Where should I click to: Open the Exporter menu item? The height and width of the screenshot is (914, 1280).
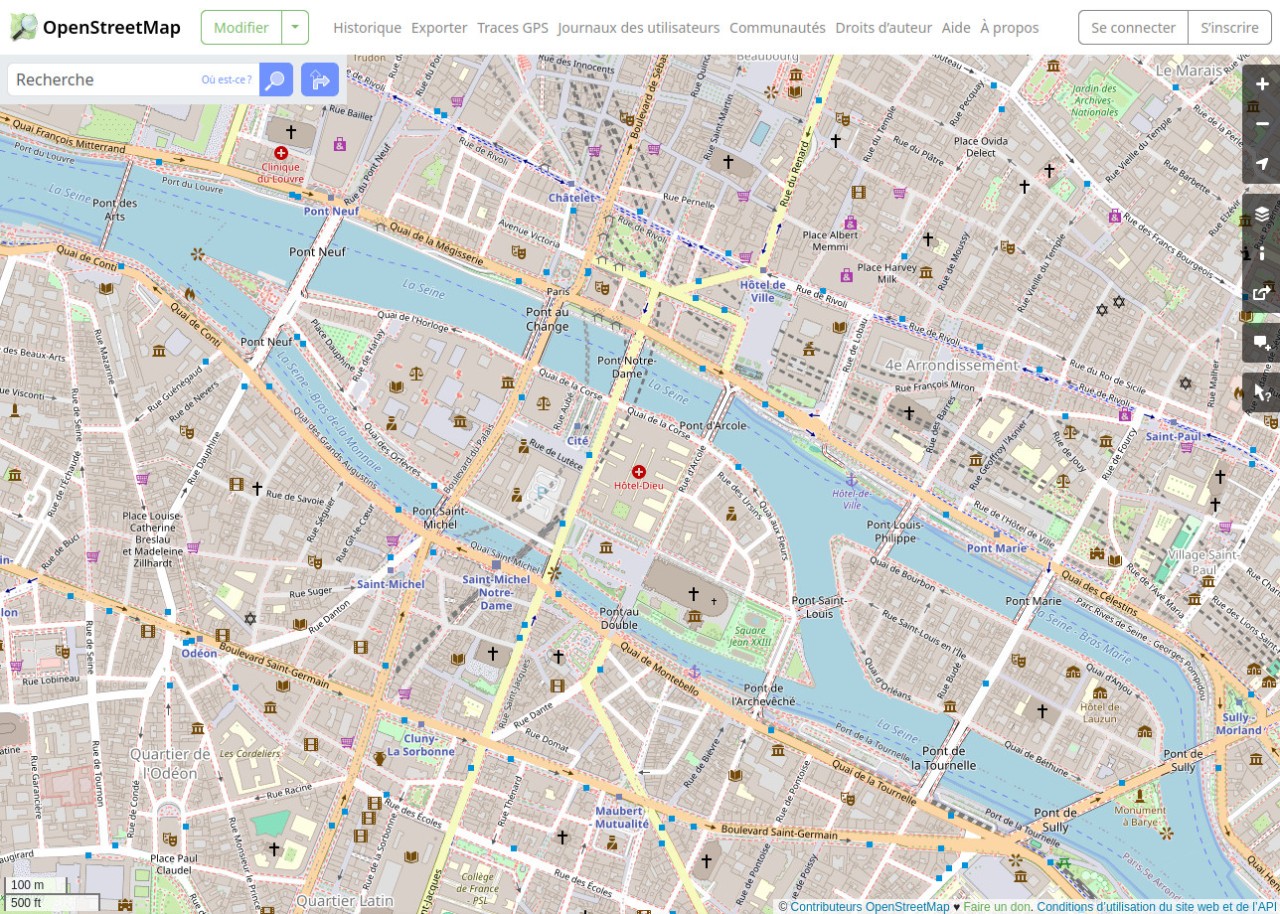click(439, 27)
